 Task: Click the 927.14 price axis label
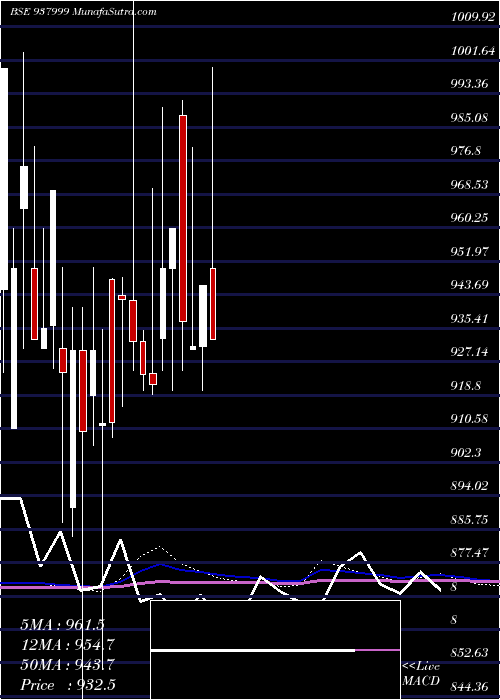[469, 352]
